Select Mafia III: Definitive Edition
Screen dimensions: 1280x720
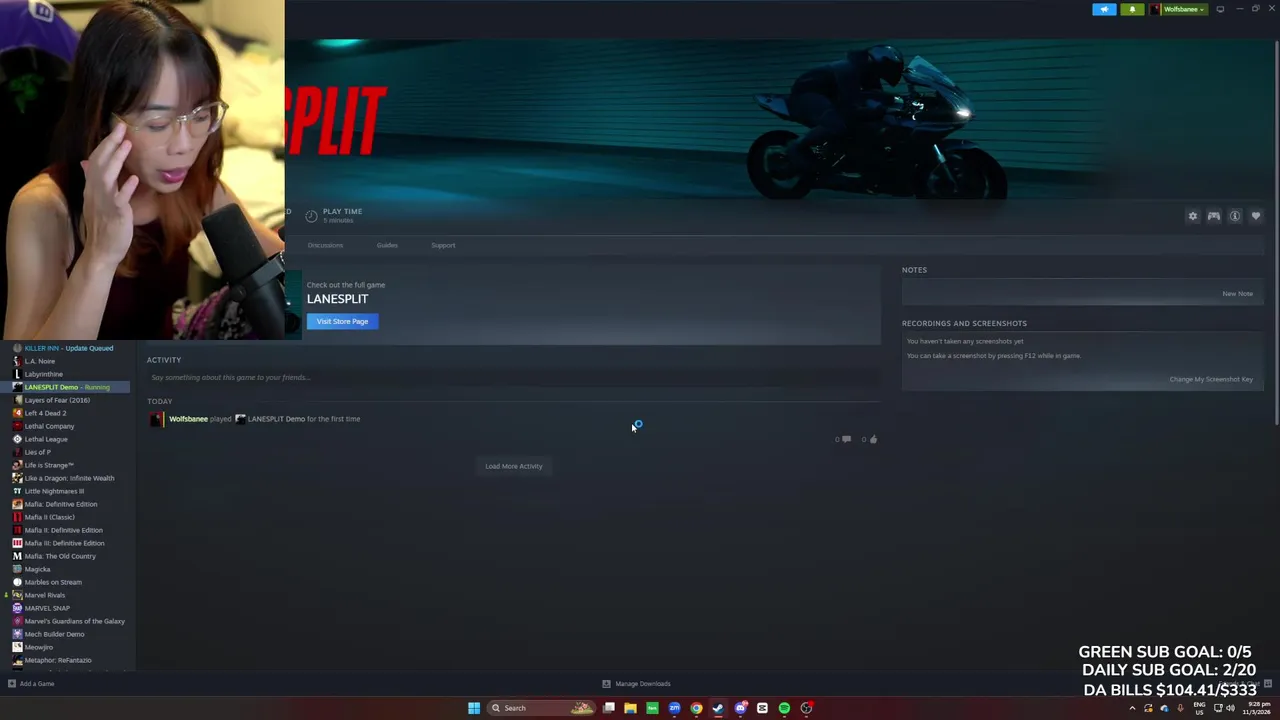click(65, 543)
